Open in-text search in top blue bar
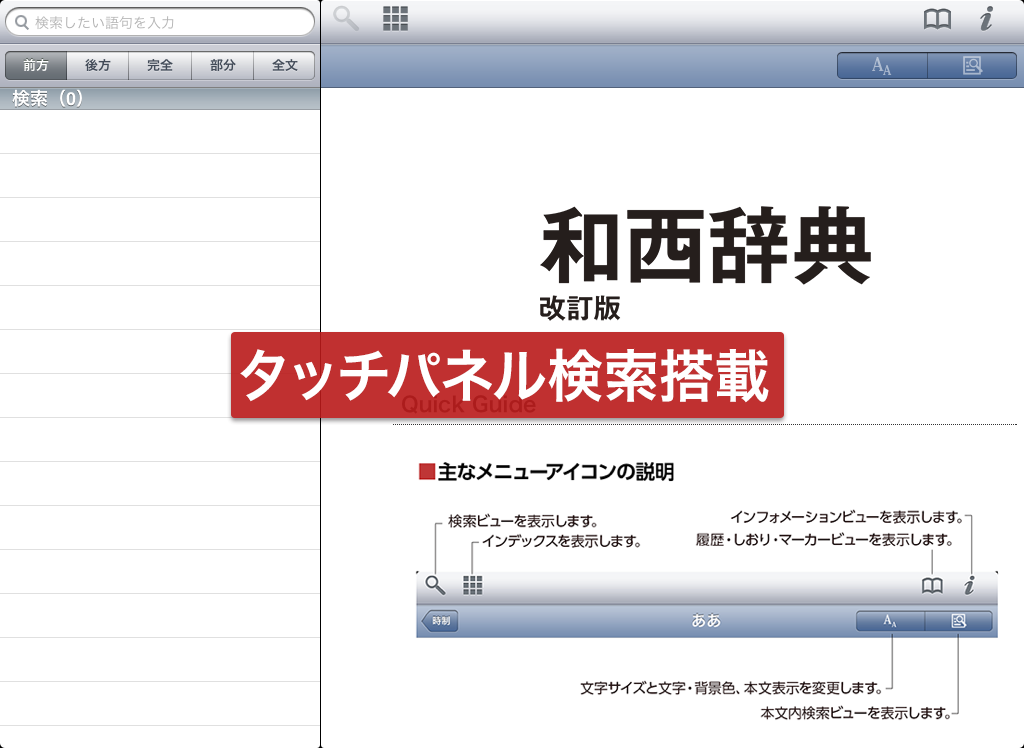 [x=971, y=66]
